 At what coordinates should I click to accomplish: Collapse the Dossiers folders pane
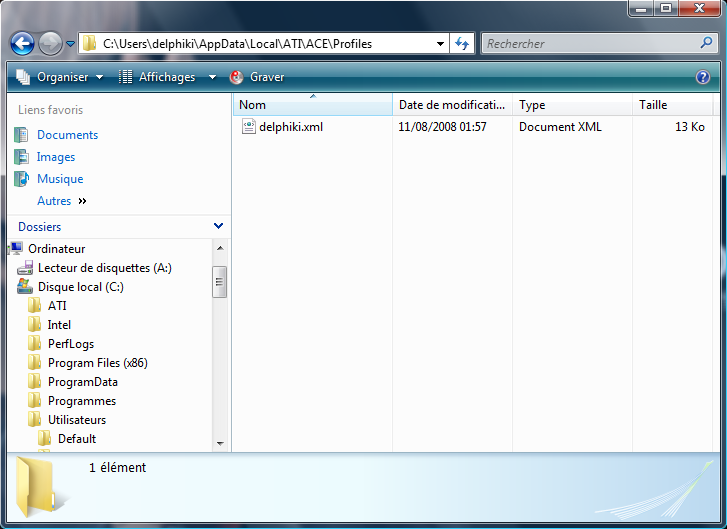pos(219,227)
